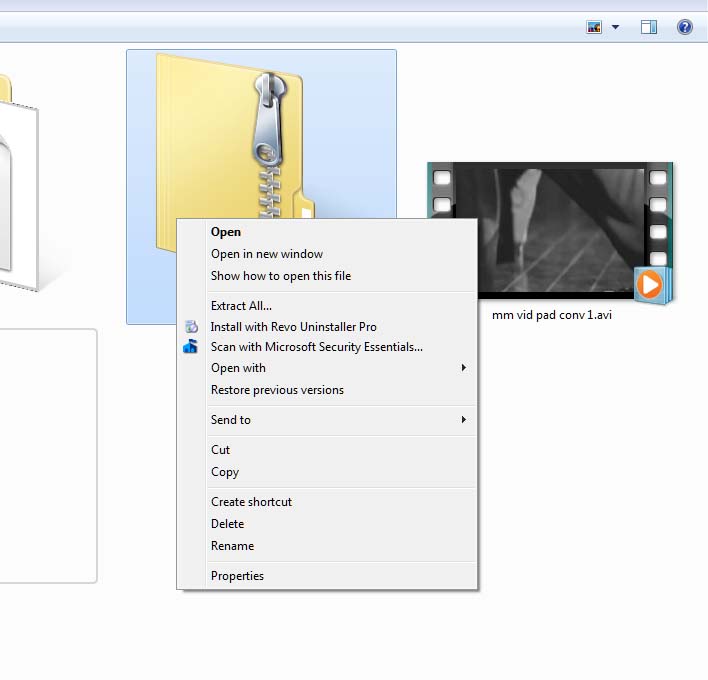Click the Security Essentials castle icon
This screenshot has height=680, width=708.
point(190,346)
